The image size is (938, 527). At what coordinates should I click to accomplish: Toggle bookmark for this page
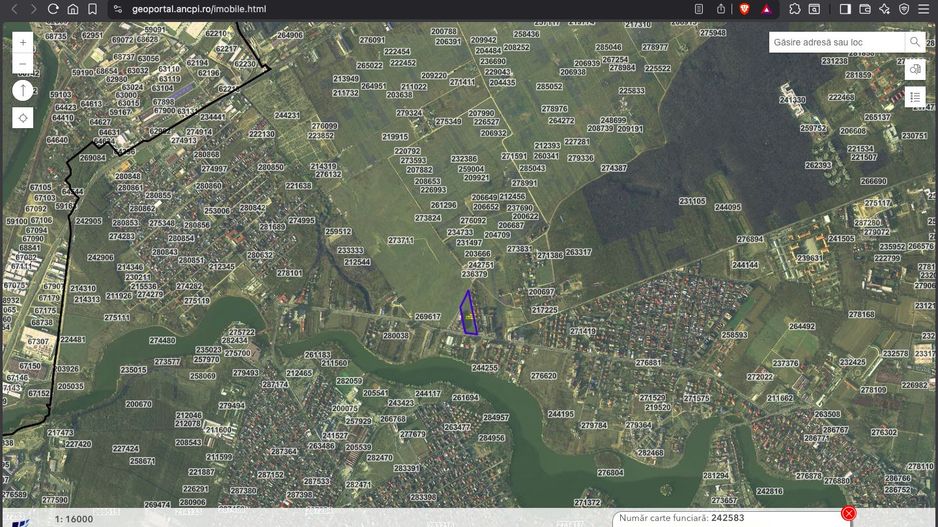pyautogui.click(x=92, y=9)
